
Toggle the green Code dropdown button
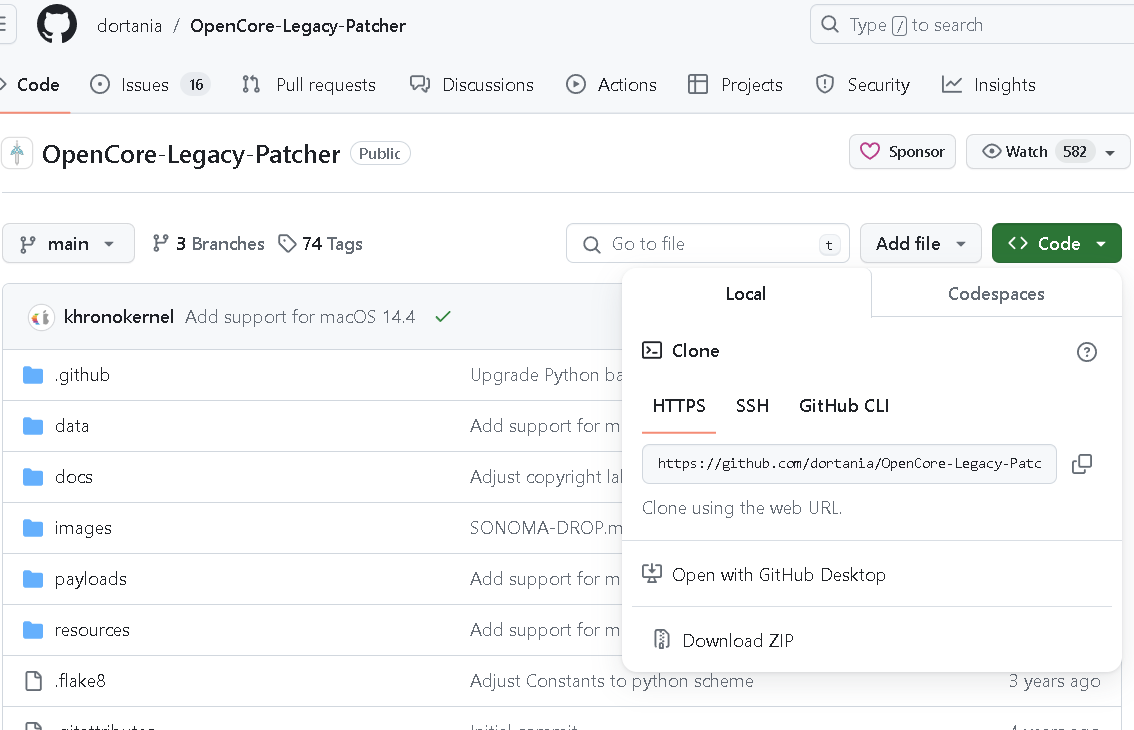[1056, 244]
